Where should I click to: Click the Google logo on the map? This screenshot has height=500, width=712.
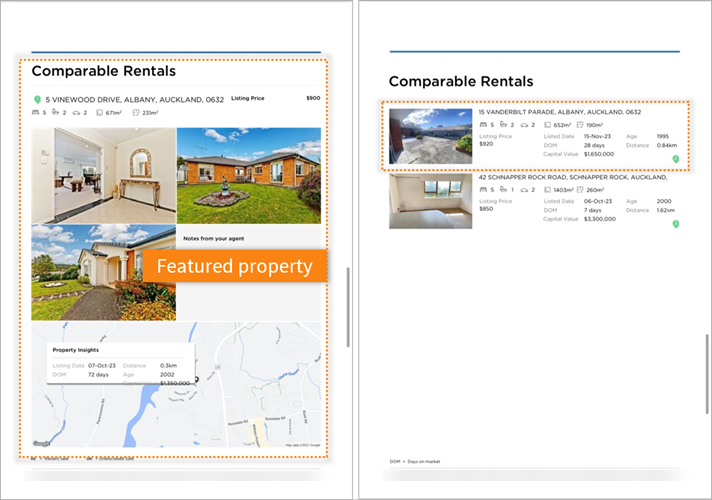click(41, 444)
